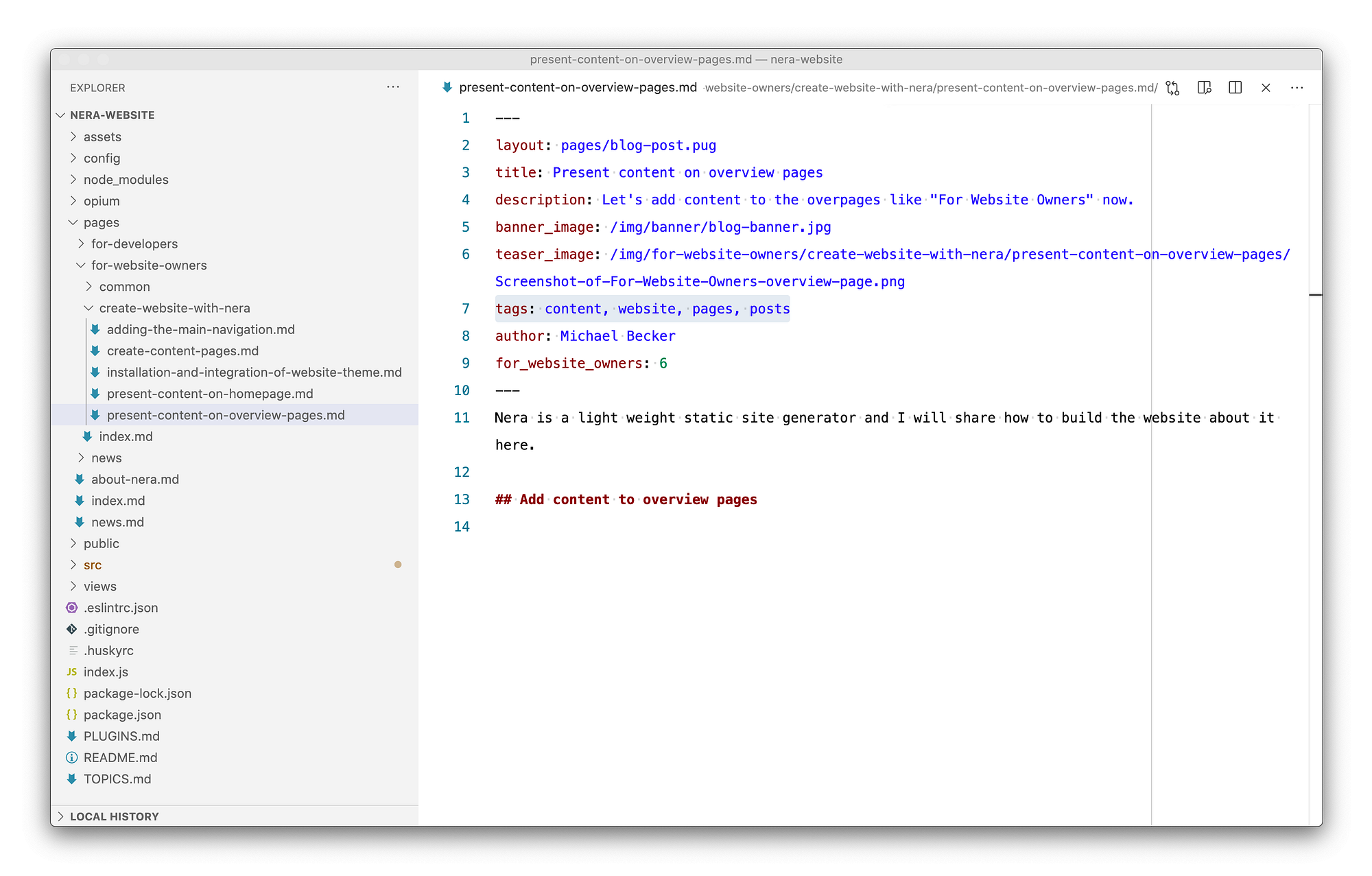Open Markdown preview to the side
Viewport: 1372px width, 876px height.
coord(1204,88)
